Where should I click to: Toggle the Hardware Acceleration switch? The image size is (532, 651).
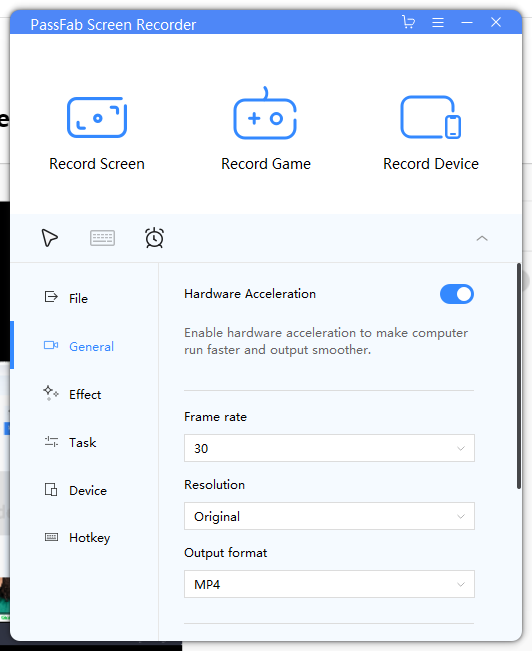coord(457,294)
